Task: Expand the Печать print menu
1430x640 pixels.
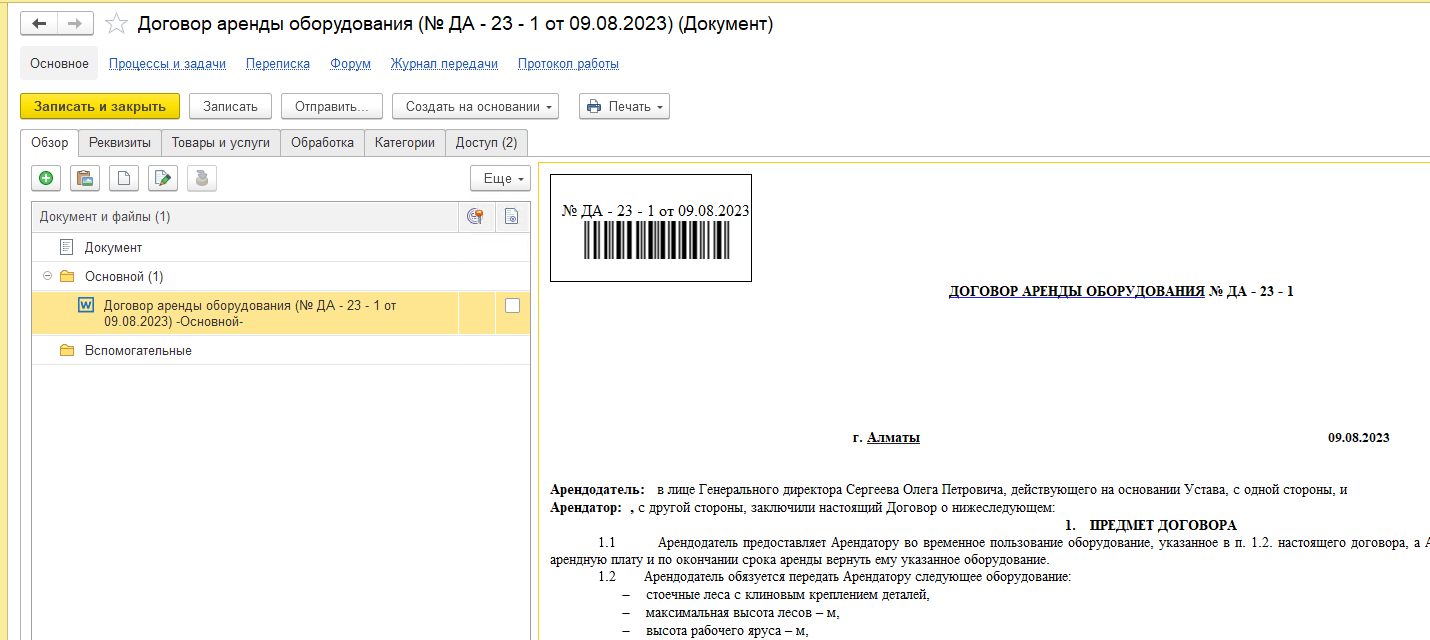Action: pyautogui.click(x=624, y=106)
